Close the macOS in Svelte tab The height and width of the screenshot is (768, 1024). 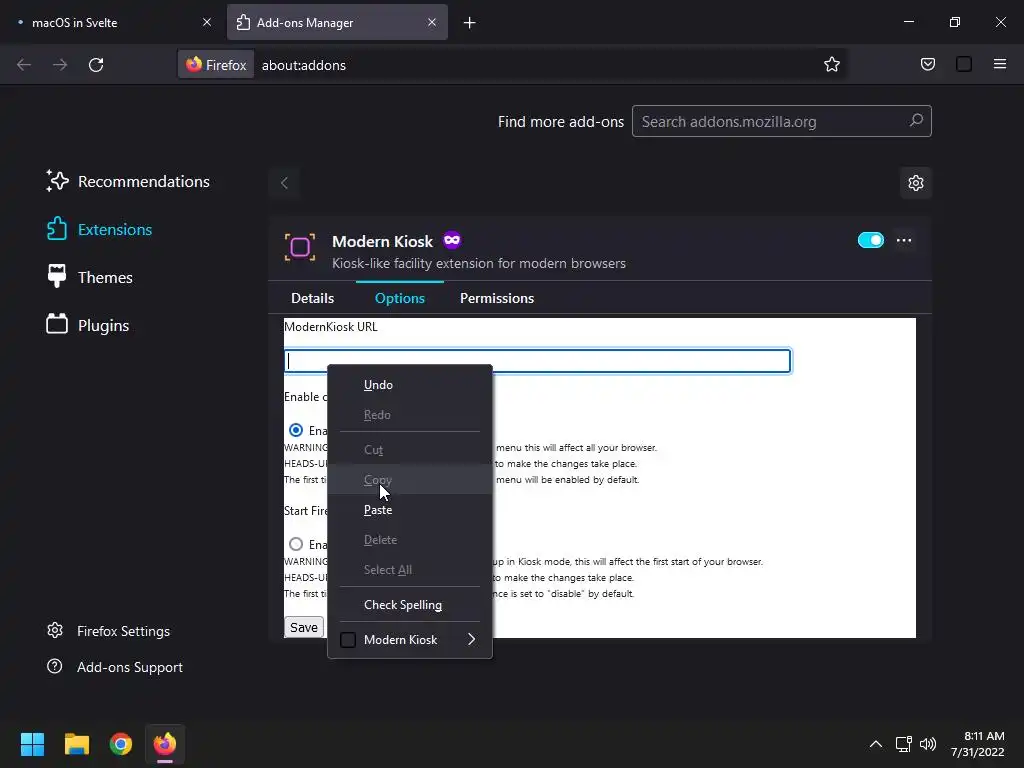(206, 22)
